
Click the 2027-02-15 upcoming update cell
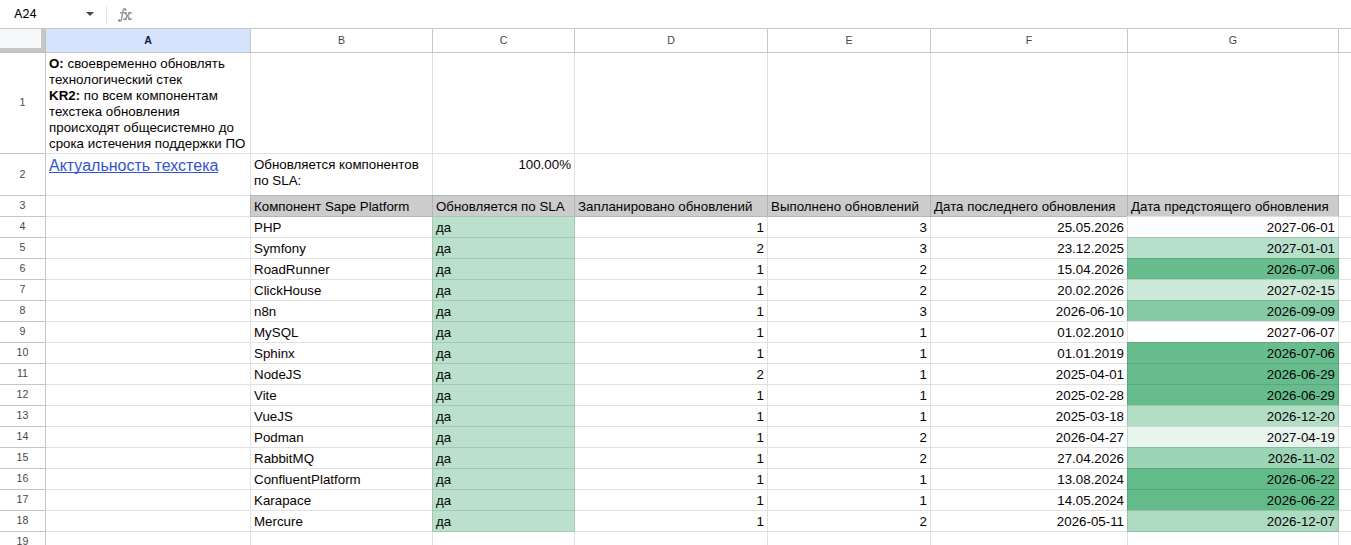point(1233,290)
